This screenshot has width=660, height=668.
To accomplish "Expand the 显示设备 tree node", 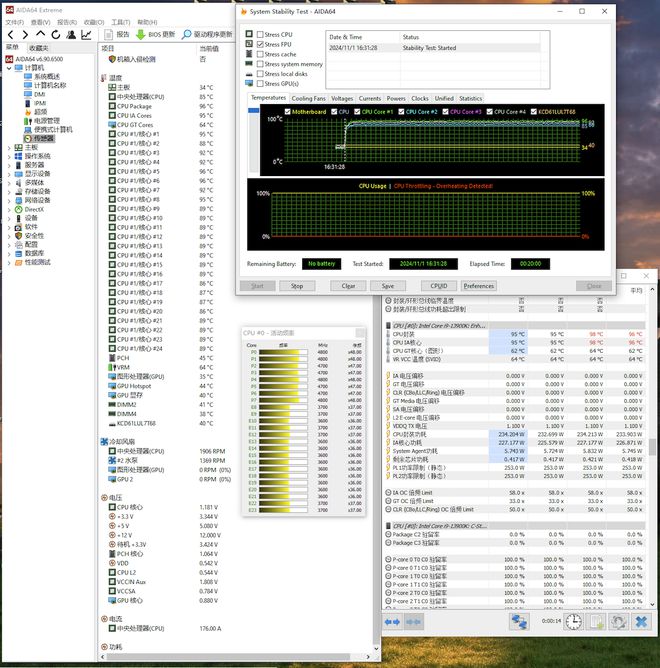I will click(x=9, y=174).
